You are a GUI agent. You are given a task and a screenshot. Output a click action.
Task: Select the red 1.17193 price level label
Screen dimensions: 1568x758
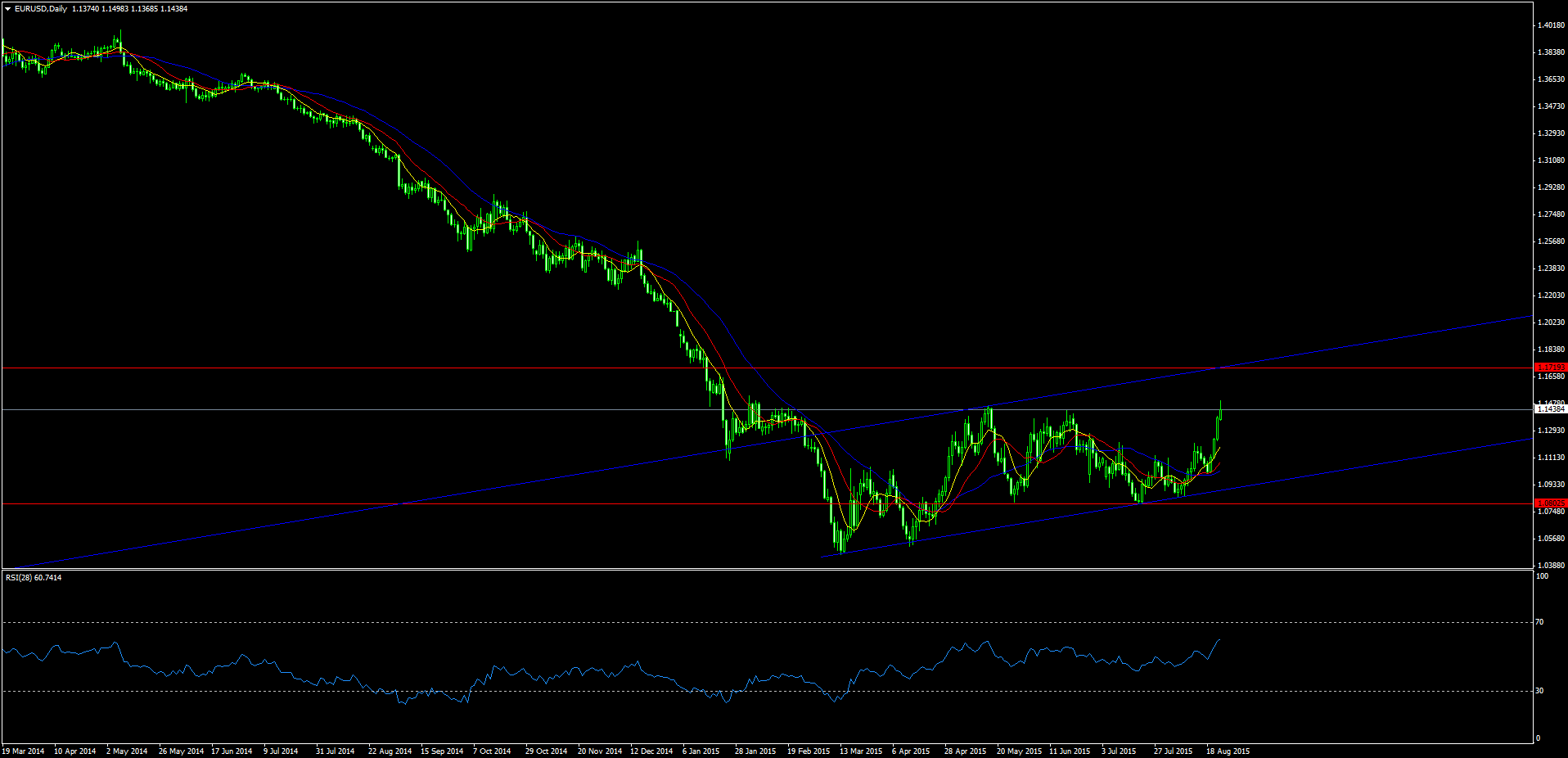[x=1551, y=368]
